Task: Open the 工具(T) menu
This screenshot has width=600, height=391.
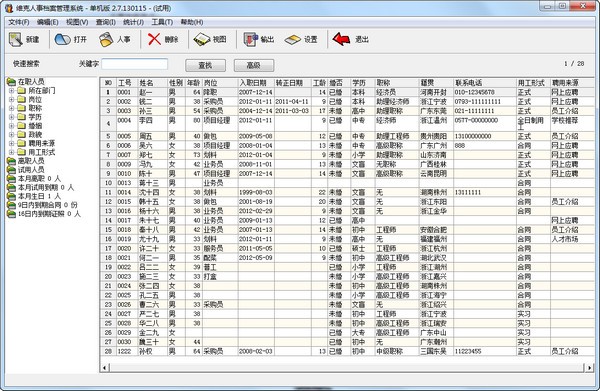Action: pyautogui.click(x=162, y=22)
